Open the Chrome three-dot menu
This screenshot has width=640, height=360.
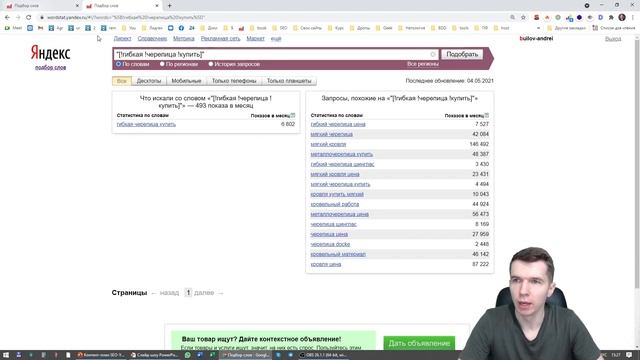(x=633, y=18)
